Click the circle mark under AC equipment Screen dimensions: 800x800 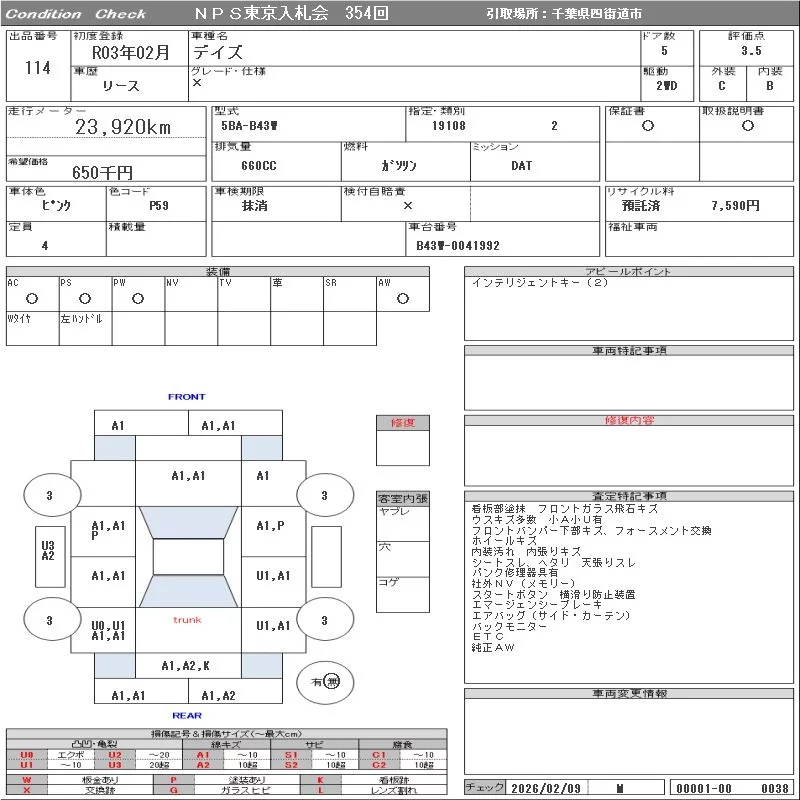tap(32, 298)
